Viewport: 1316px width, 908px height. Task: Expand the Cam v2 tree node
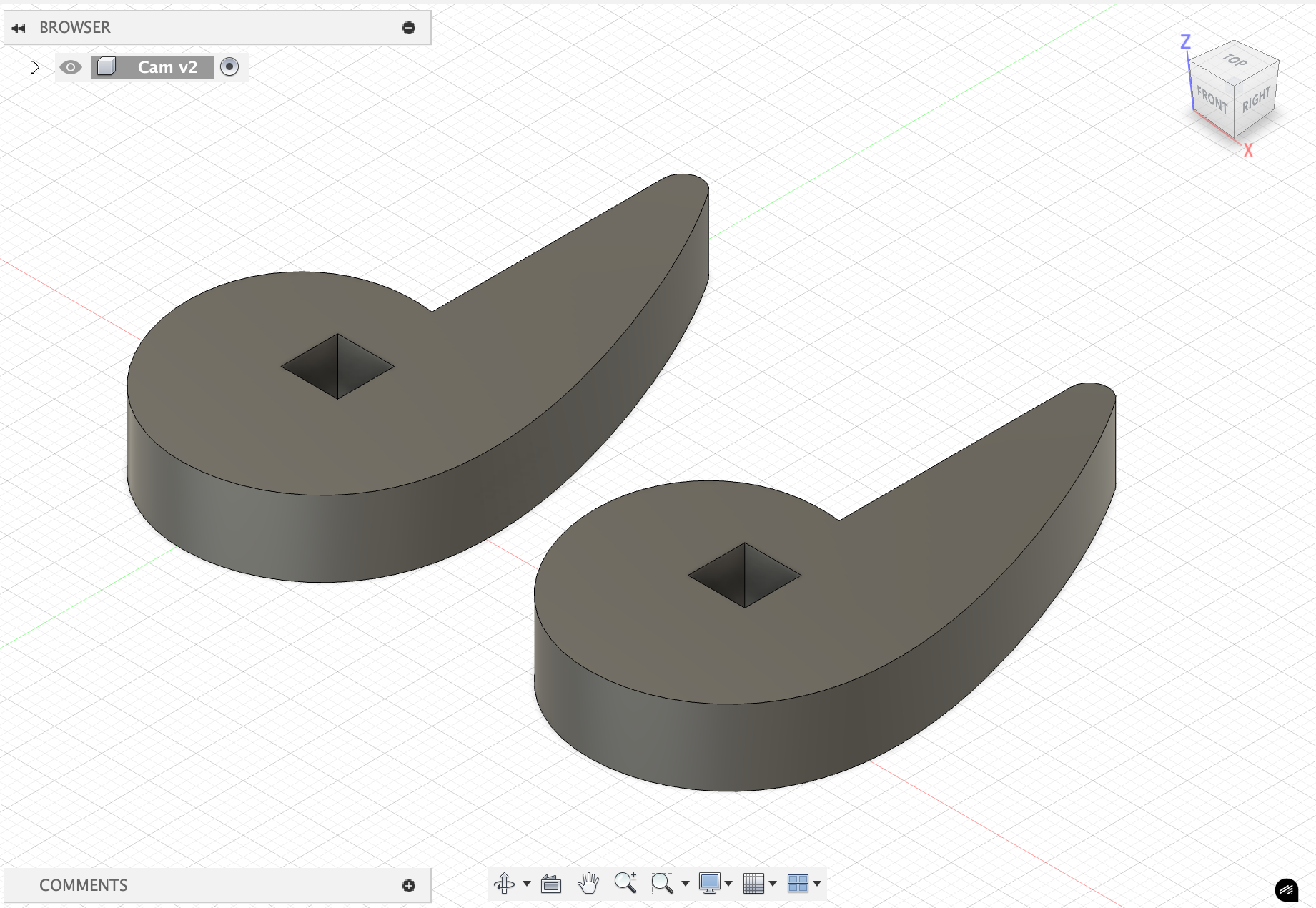tap(34, 67)
